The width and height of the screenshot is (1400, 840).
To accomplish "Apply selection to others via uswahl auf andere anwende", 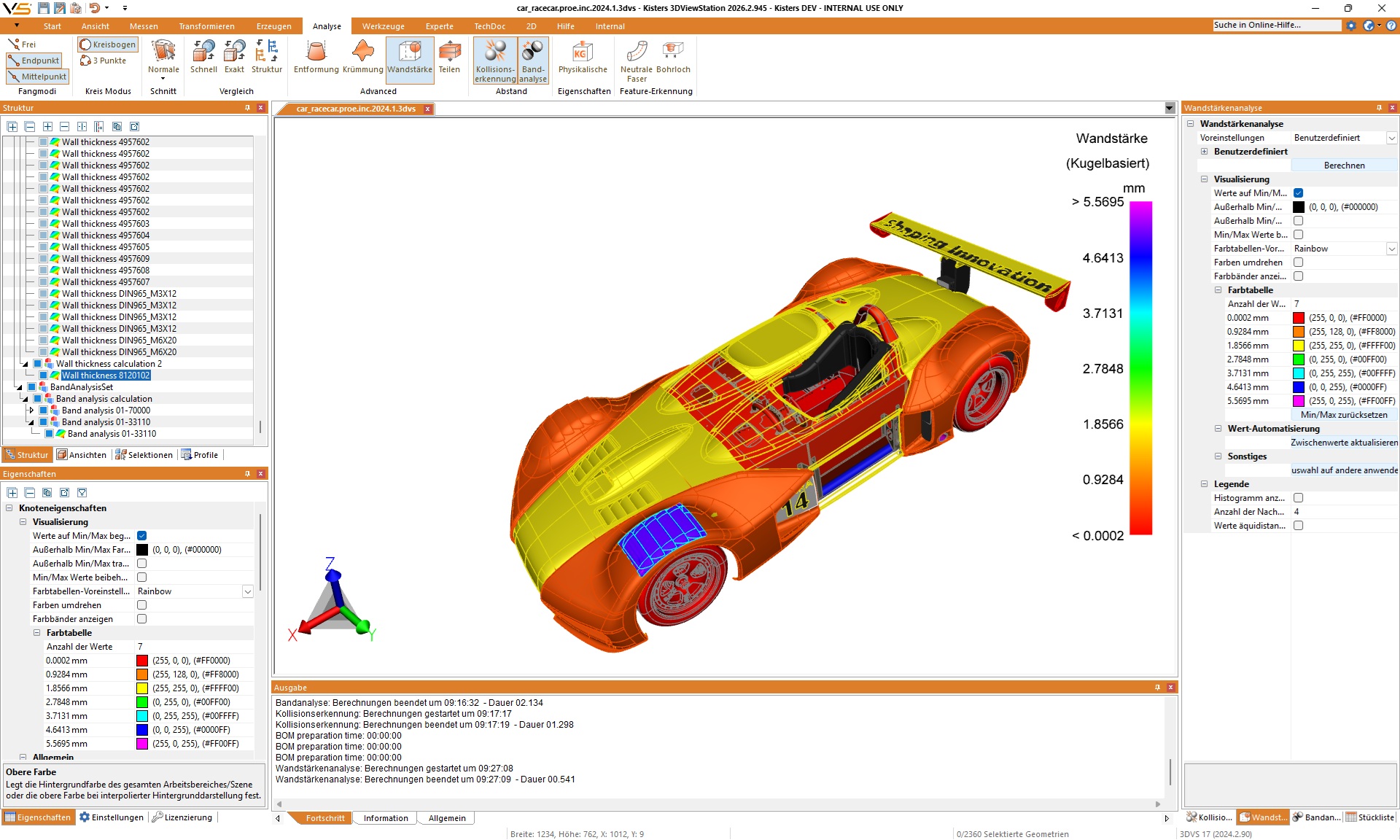I will (1344, 470).
